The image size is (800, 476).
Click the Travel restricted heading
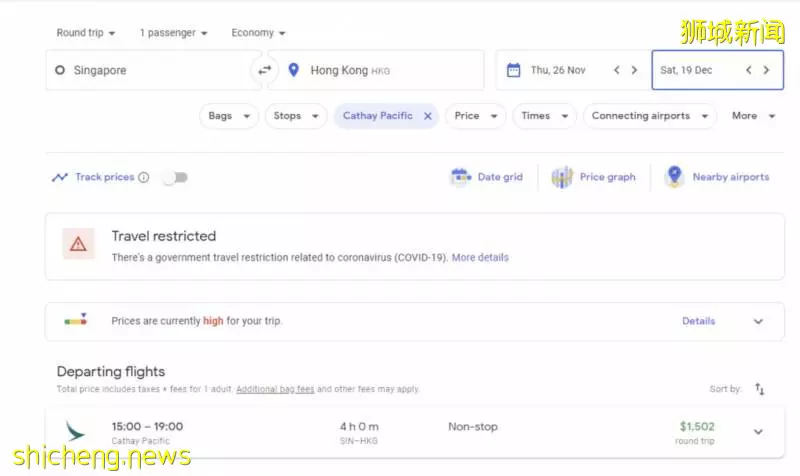pos(164,236)
